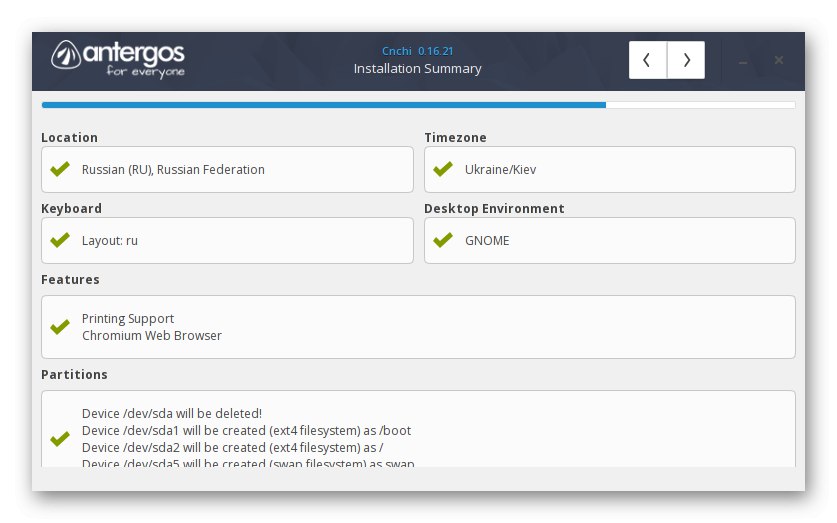This screenshot has height=523, width=837.
Task: Select the Ukraine/Kiev timezone entry
Action: click(500, 170)
